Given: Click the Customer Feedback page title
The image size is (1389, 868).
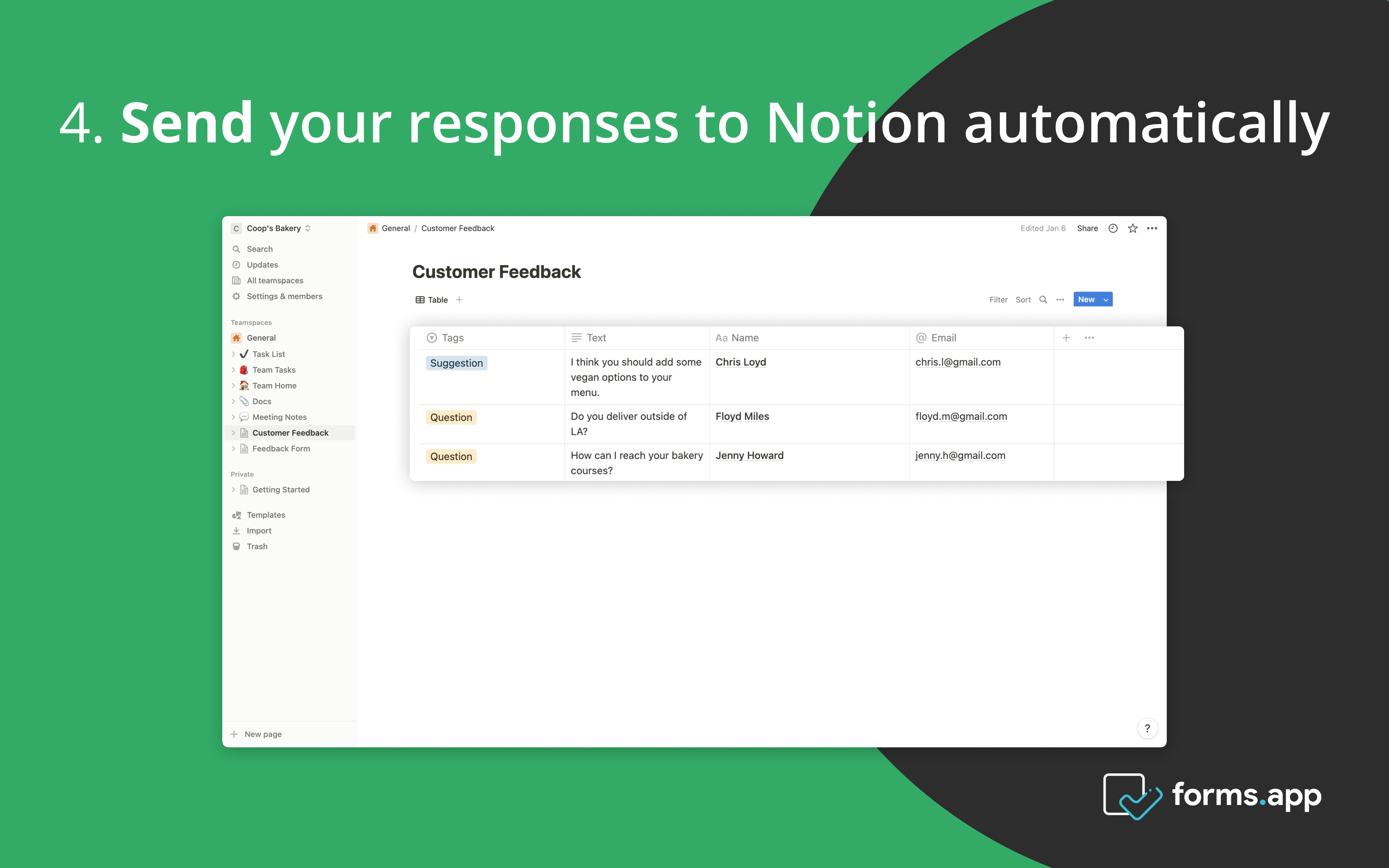Looking at the screenshot, I should (497, 271).
